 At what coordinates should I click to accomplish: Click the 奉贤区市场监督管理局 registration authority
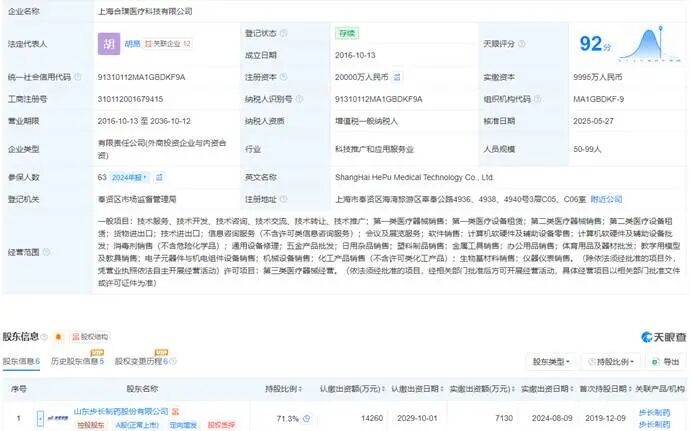[x=137, y=199]
